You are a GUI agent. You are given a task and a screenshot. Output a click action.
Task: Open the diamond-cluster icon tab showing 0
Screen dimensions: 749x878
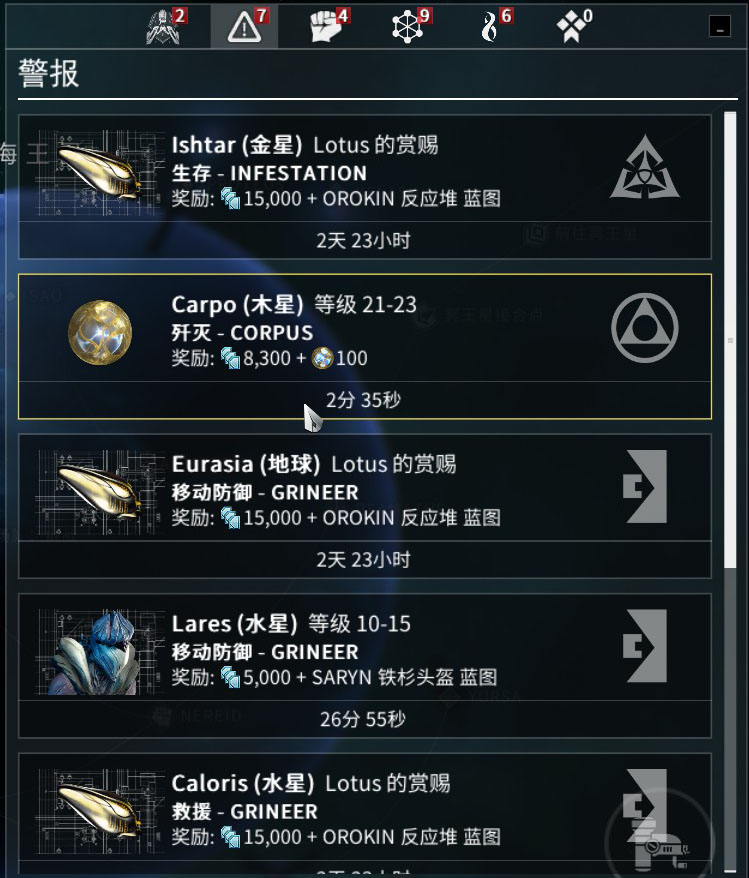click(x=572, y=26)
